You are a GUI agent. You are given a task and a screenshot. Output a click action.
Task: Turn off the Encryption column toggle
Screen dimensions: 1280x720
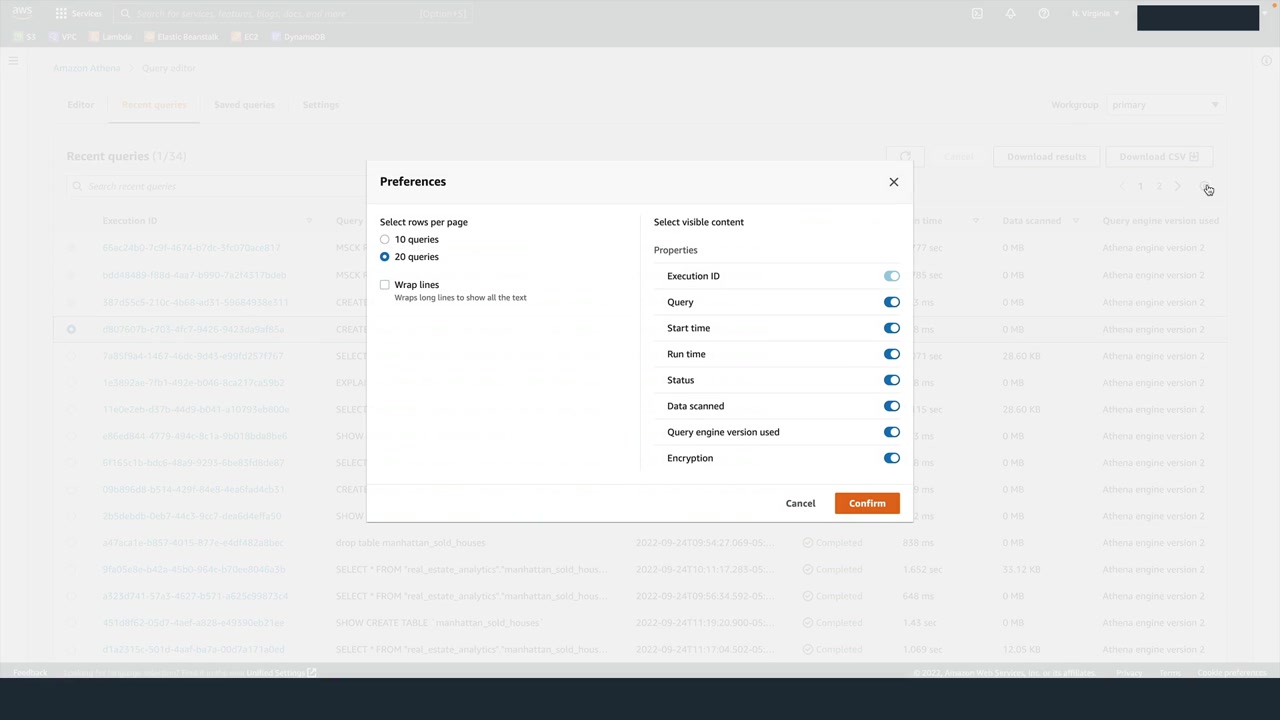(x=891, y=458)
